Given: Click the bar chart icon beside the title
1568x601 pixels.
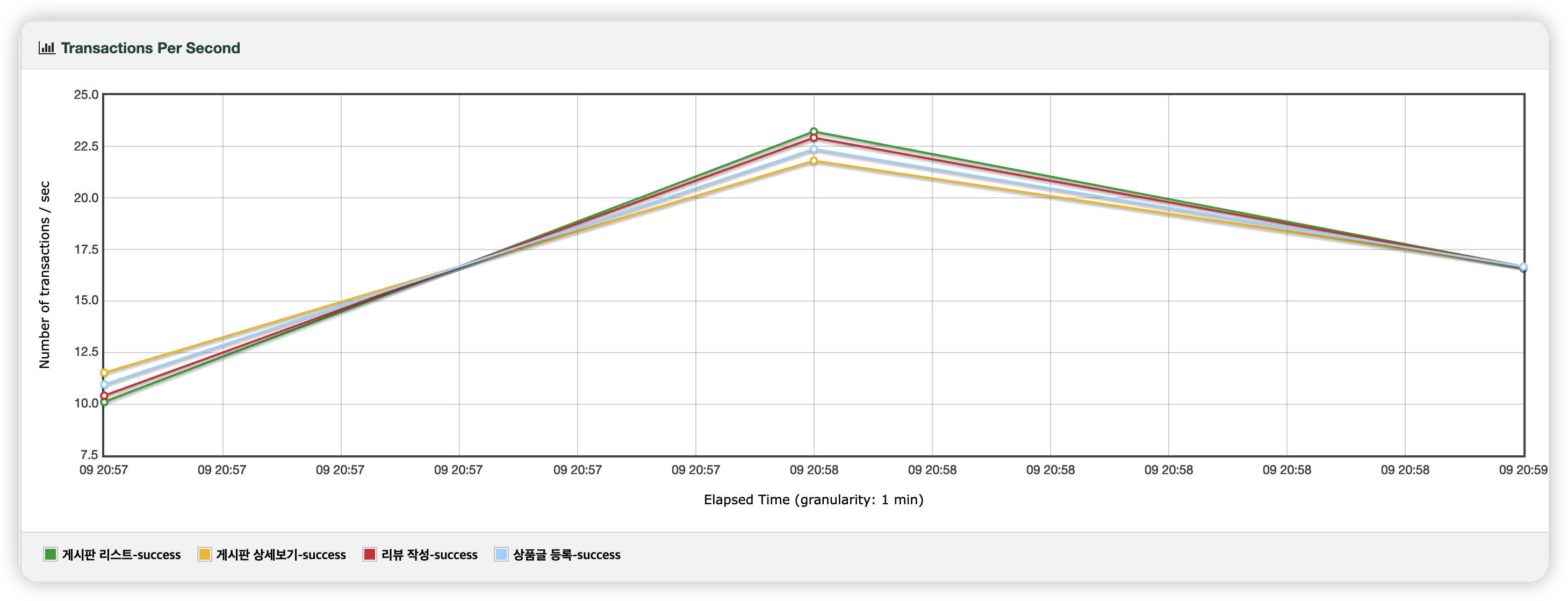Looking at the screenshot, I should point(47,47).
